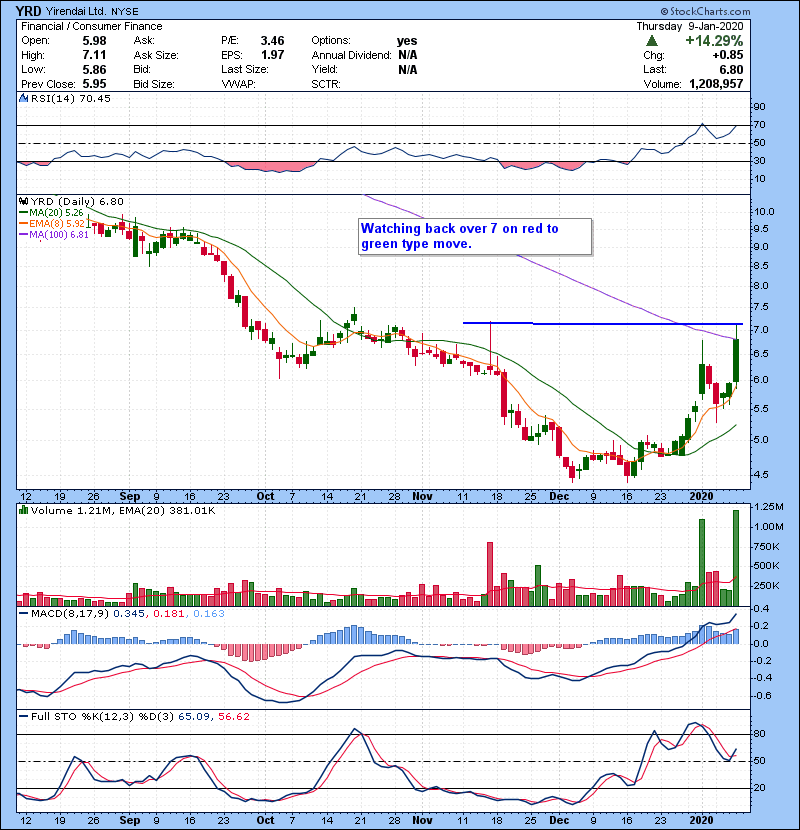Click the 10.0 price axis label
Image resolution: width=800 pixels, height=830 pixels.
pyautogui.click(x=763, y=212)
